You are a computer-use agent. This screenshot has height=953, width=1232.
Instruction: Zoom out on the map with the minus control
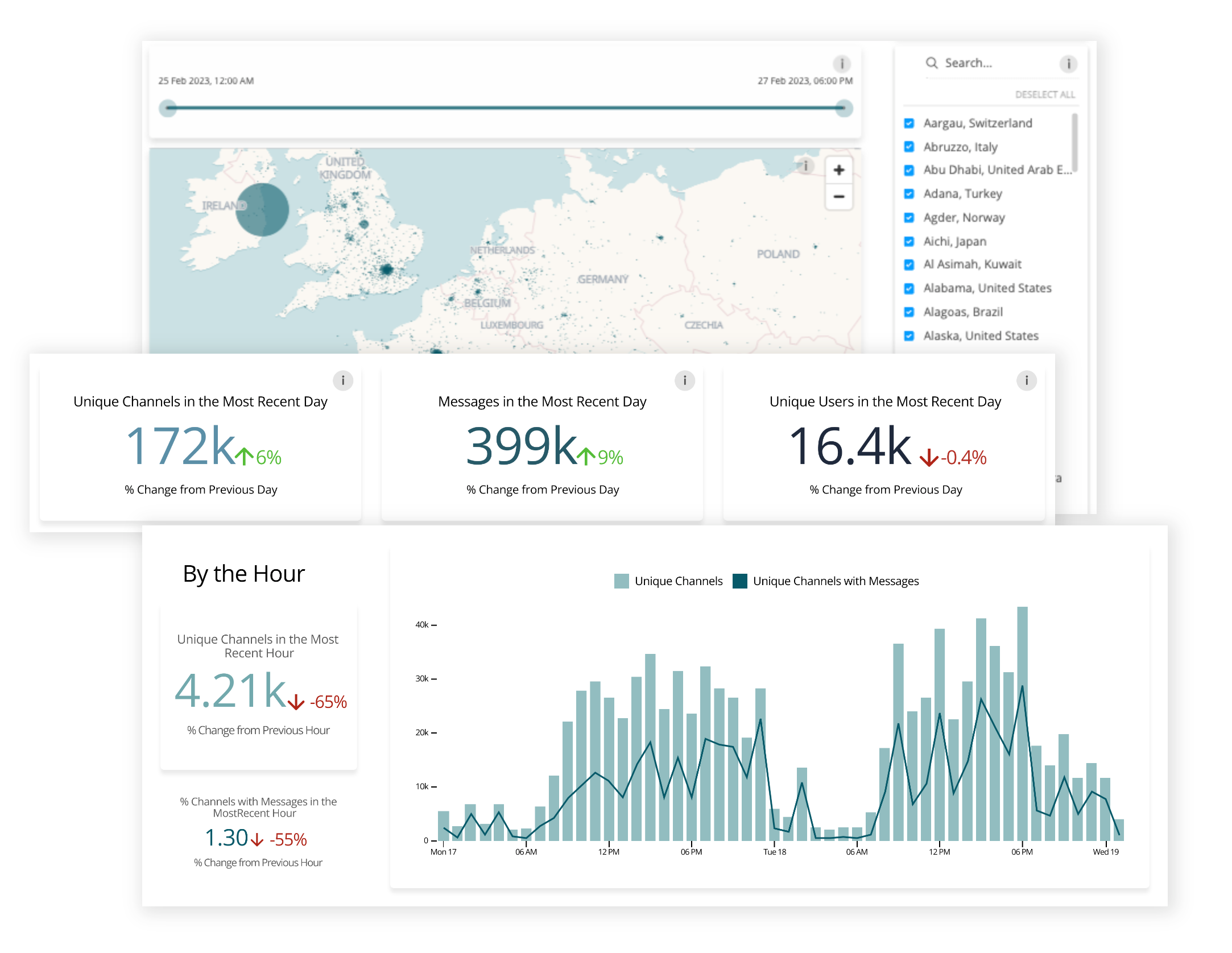click(x=838, y=196)
